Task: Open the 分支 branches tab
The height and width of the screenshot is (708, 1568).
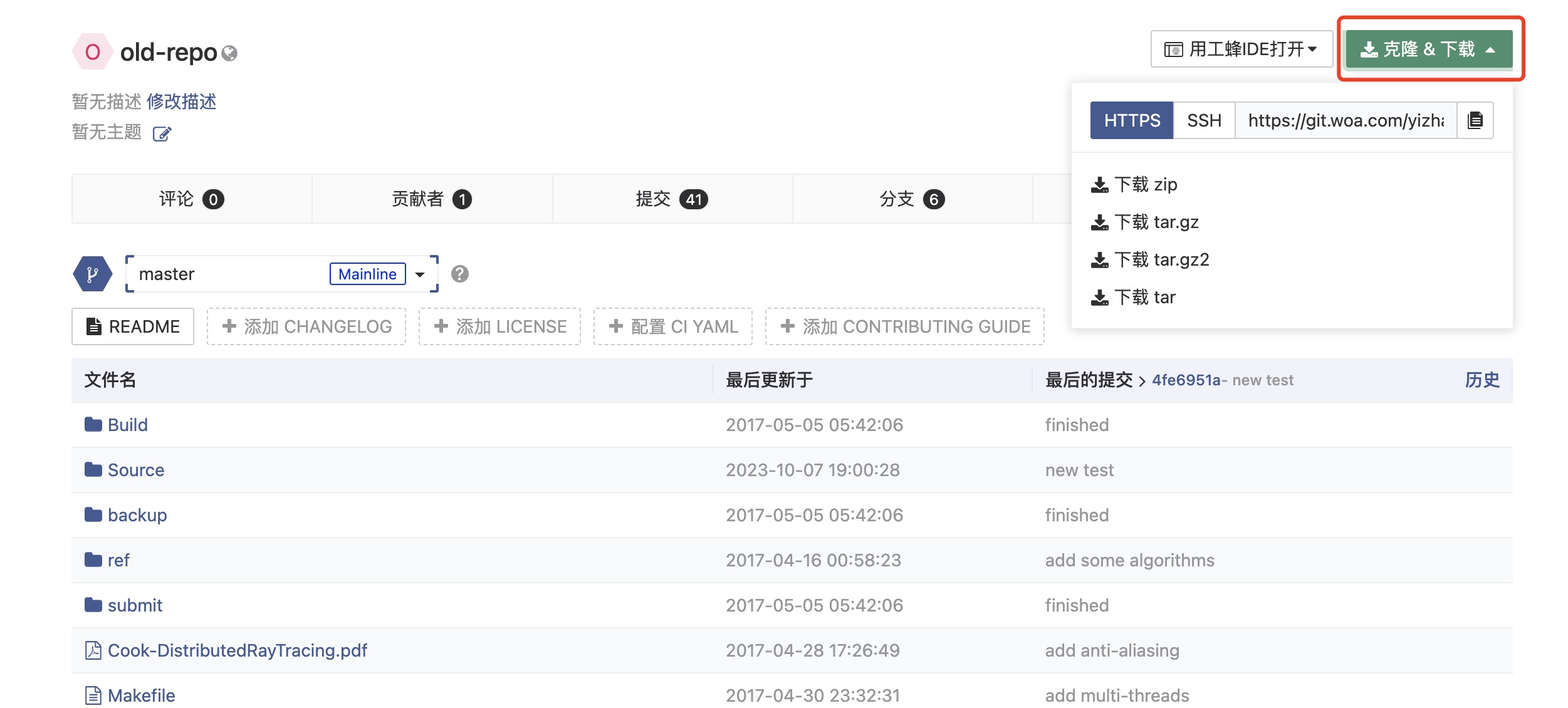Action: pyautogui.click(x=910, y=199)
